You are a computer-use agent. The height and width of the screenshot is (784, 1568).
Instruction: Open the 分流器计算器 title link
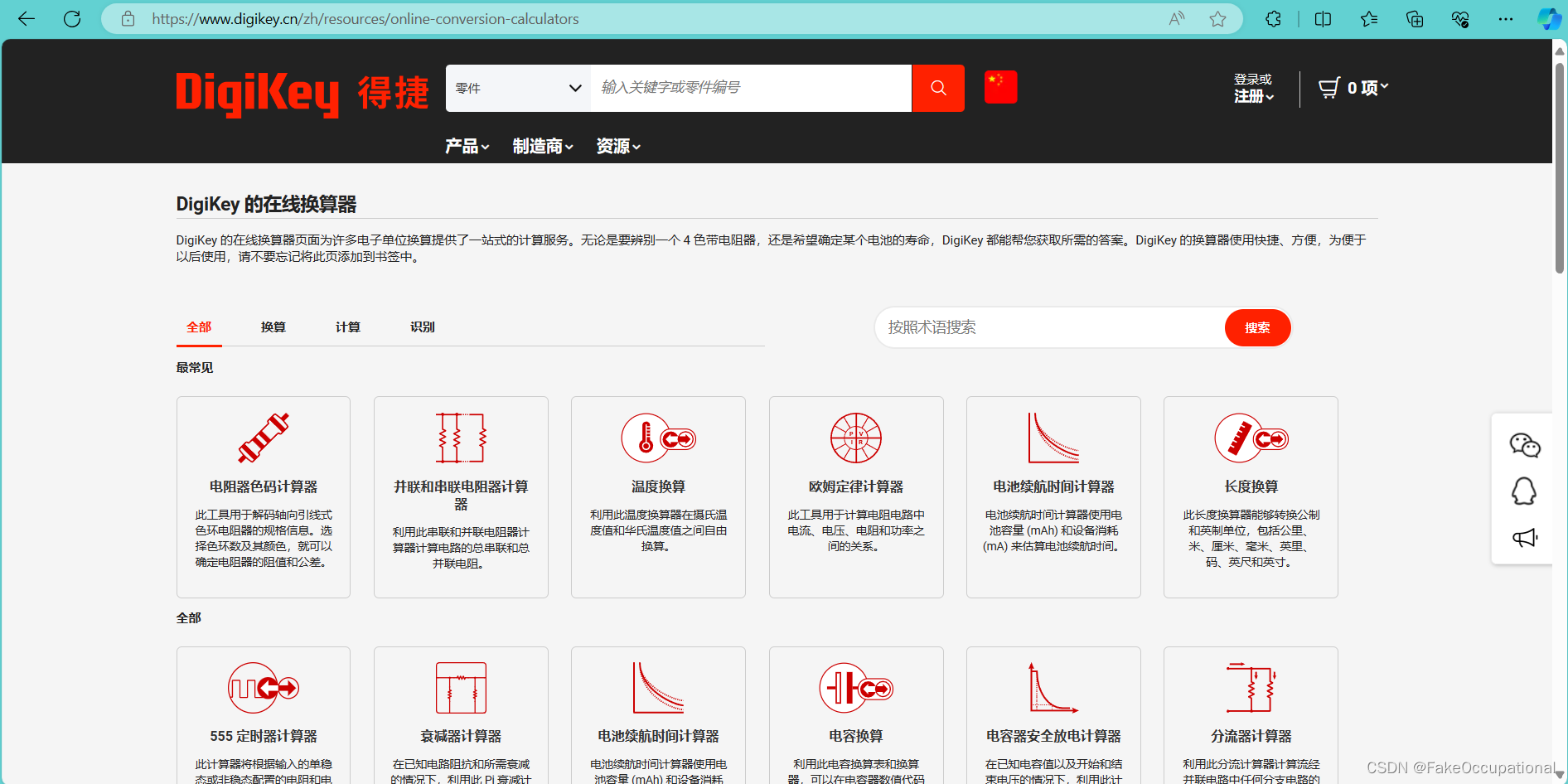click(x=1251, y=737)
